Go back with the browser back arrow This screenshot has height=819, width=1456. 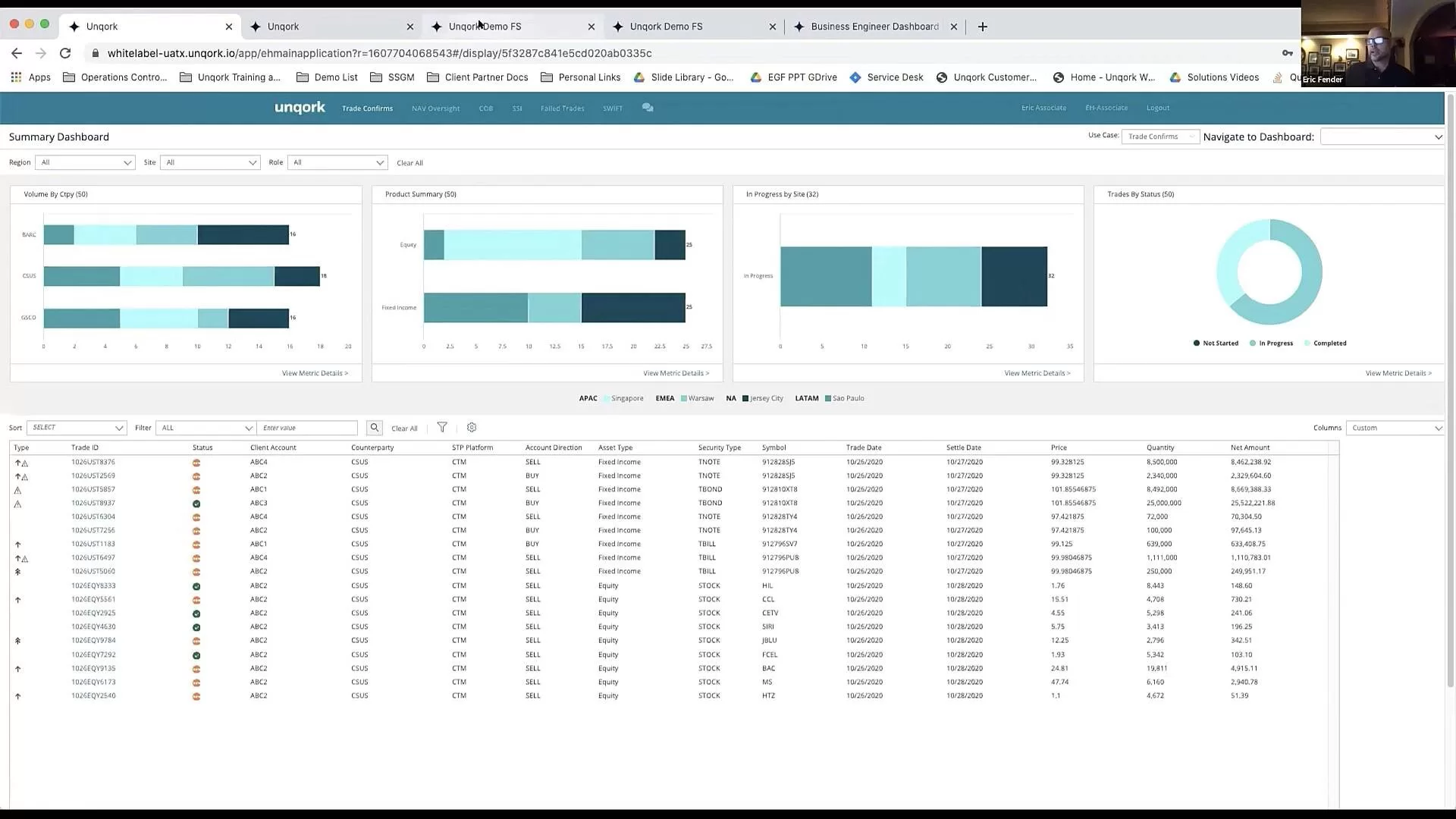pos(17,53)
